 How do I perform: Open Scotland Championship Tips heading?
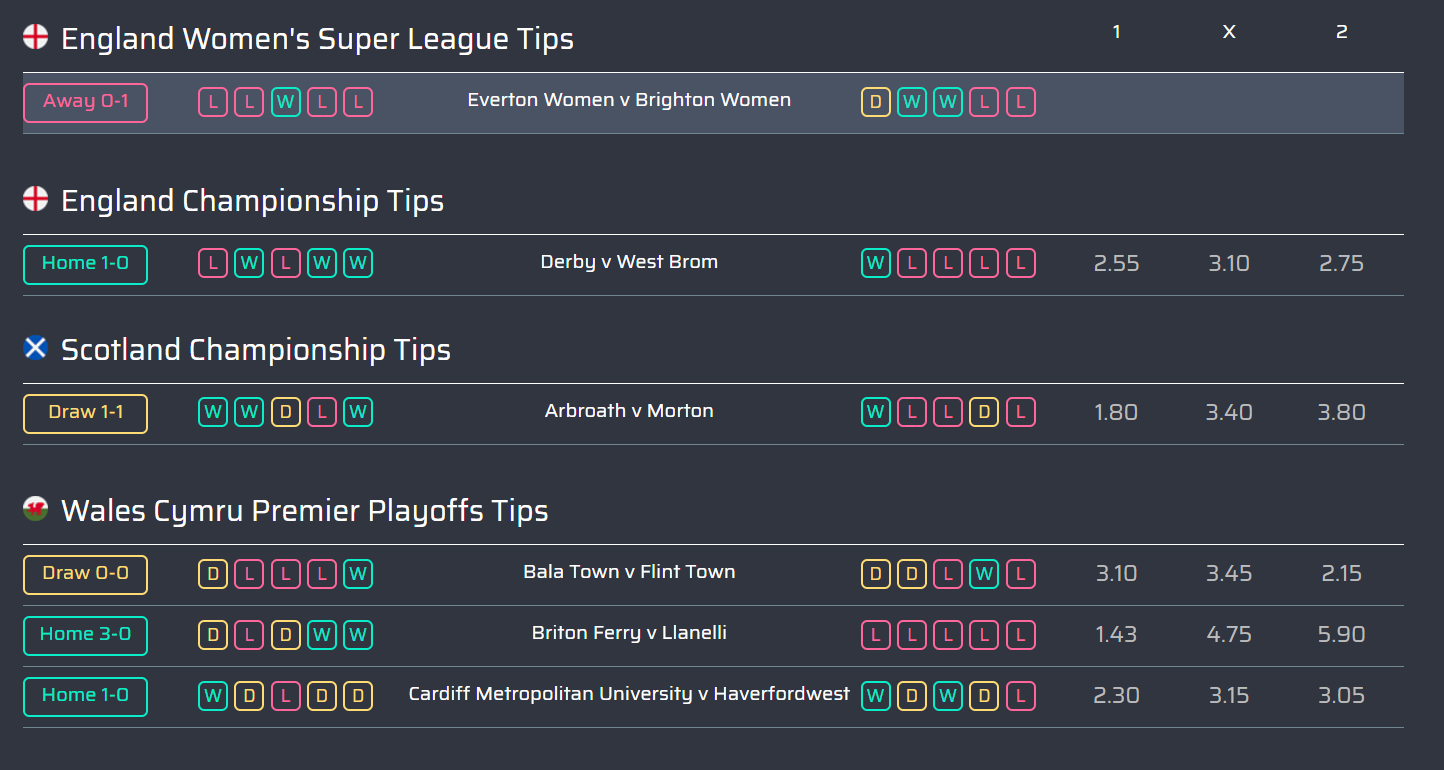coord(256,350)
